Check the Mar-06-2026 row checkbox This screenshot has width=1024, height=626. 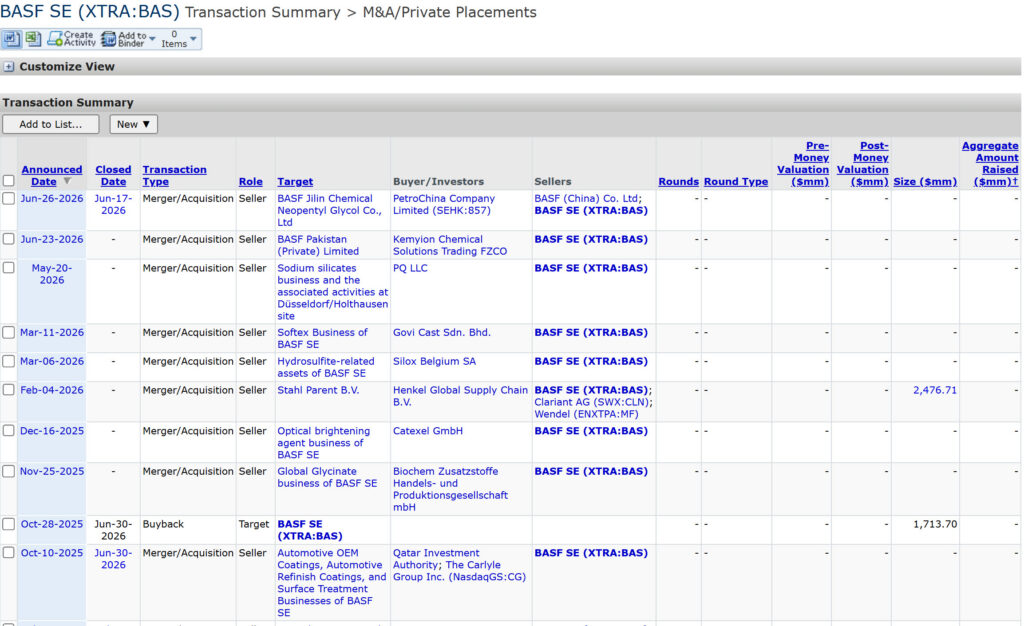click(x=8, y=361)
